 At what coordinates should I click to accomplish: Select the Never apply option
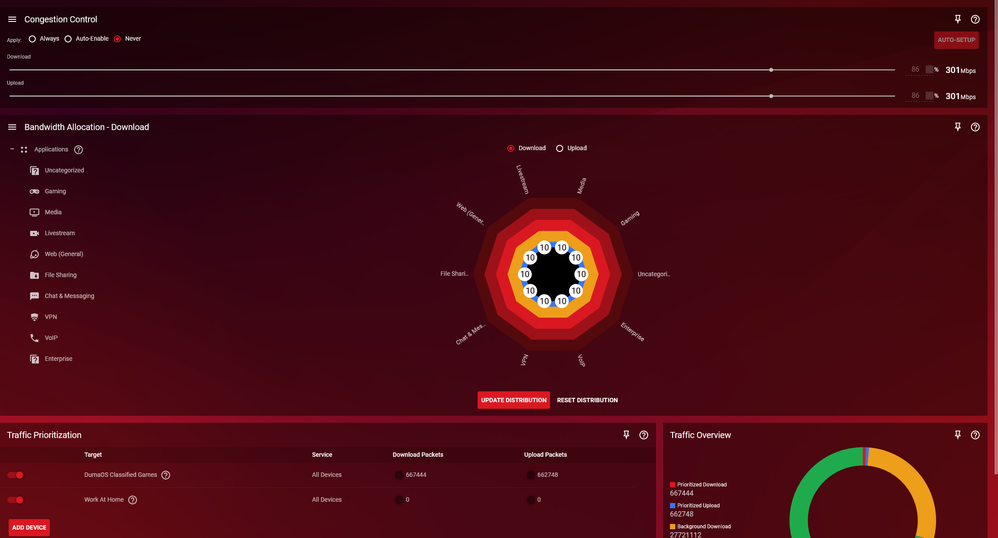pyautogui.click(x=117, y=39)
